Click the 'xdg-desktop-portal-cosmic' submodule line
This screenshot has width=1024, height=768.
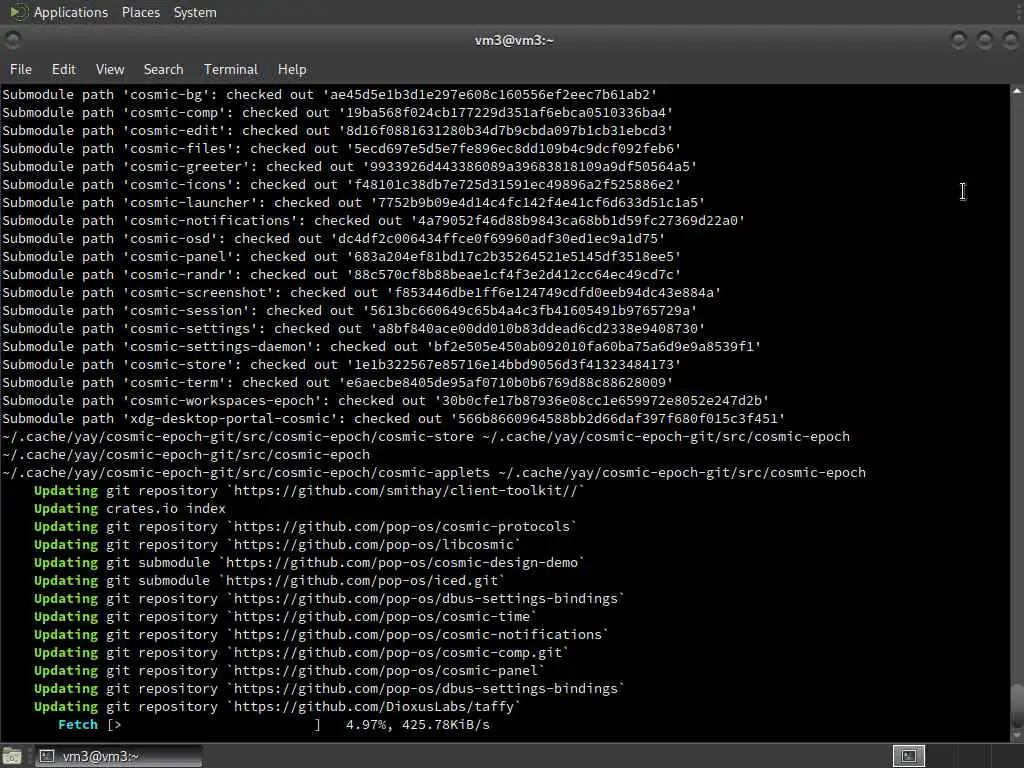click(394, 419)
